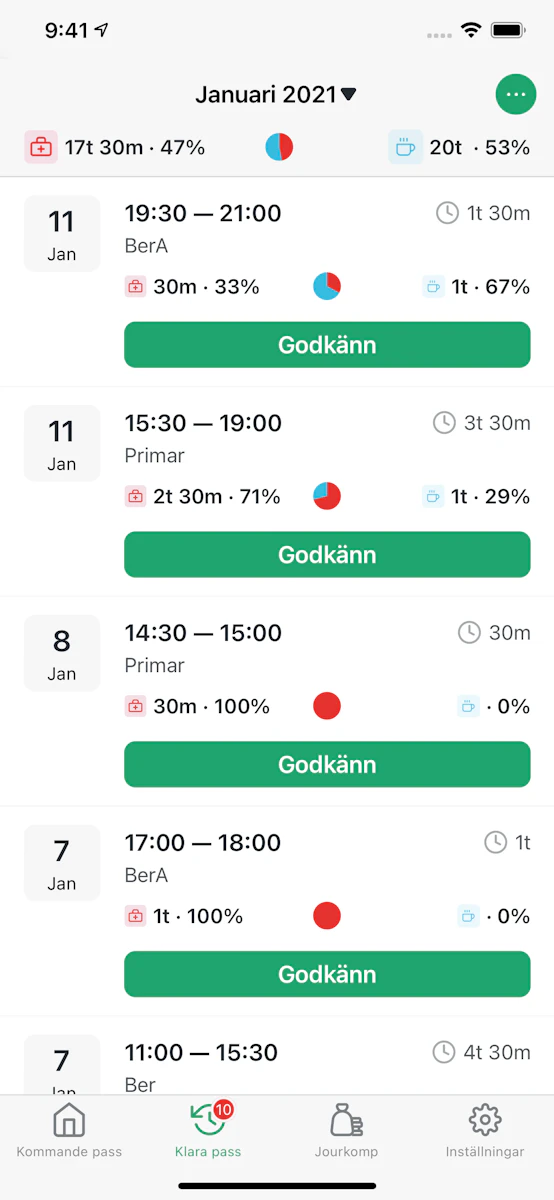554x1200 pixels.
Task: Tap the blue coffee cup summary icon
Action: [405, 148]
